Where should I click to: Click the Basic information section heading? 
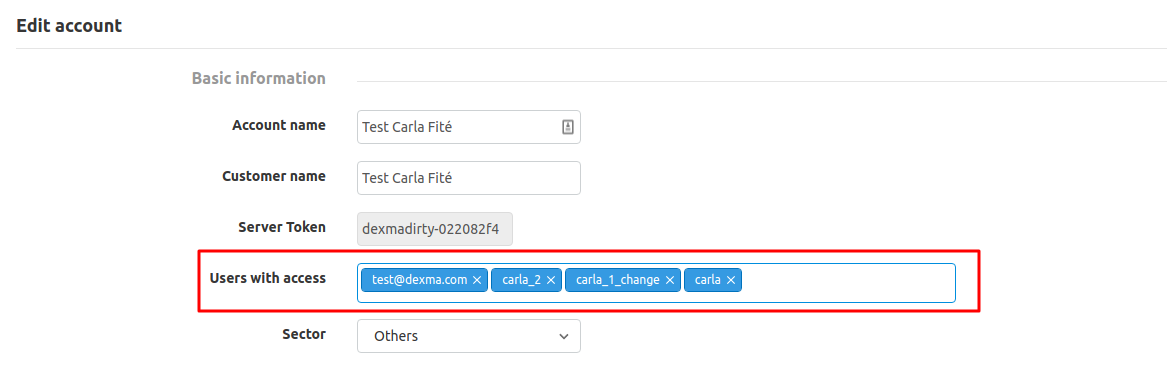pyautogui.click(x=258, y=78)
